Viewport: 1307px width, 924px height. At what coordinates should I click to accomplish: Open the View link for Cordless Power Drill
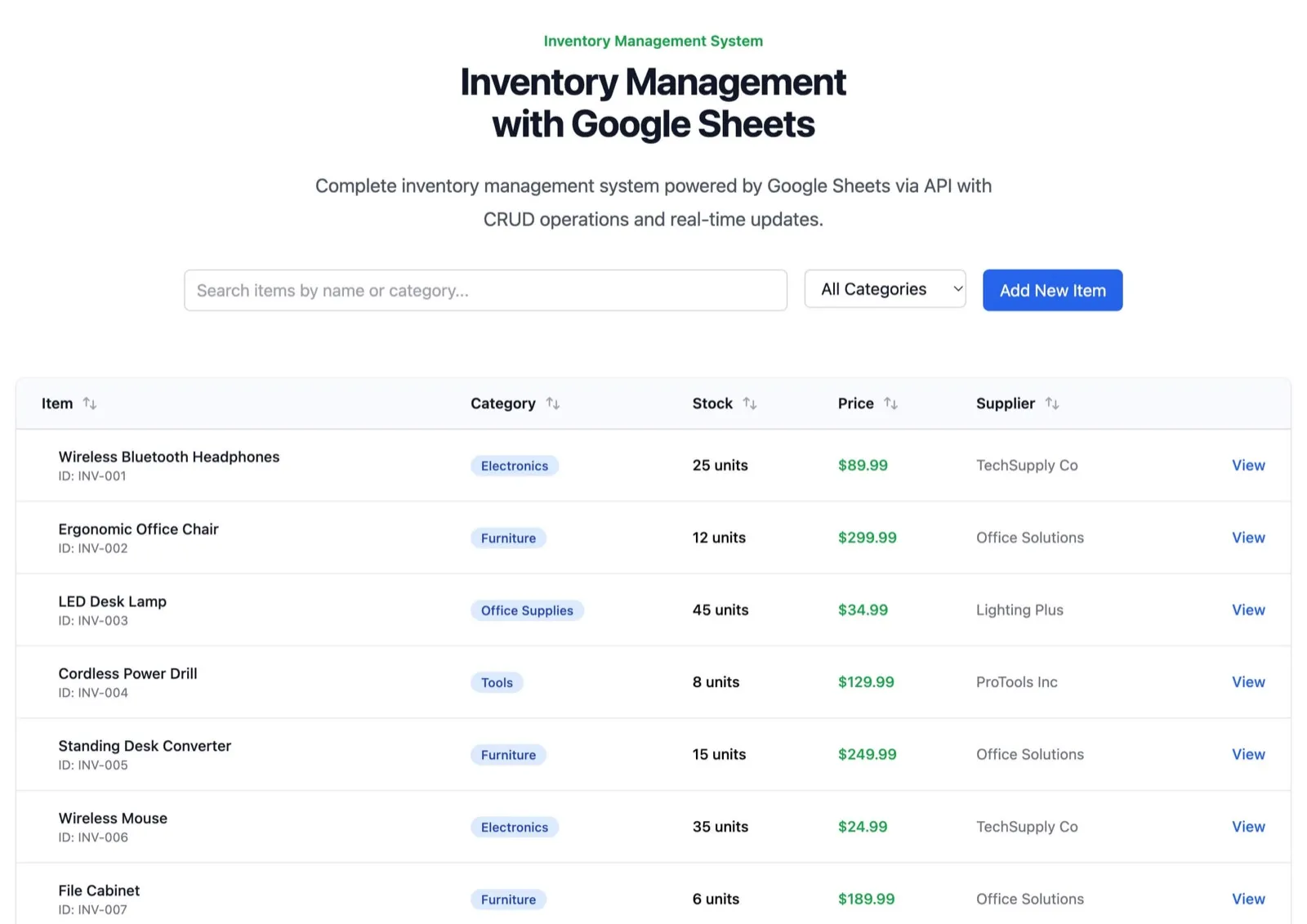coord(1247,682)
